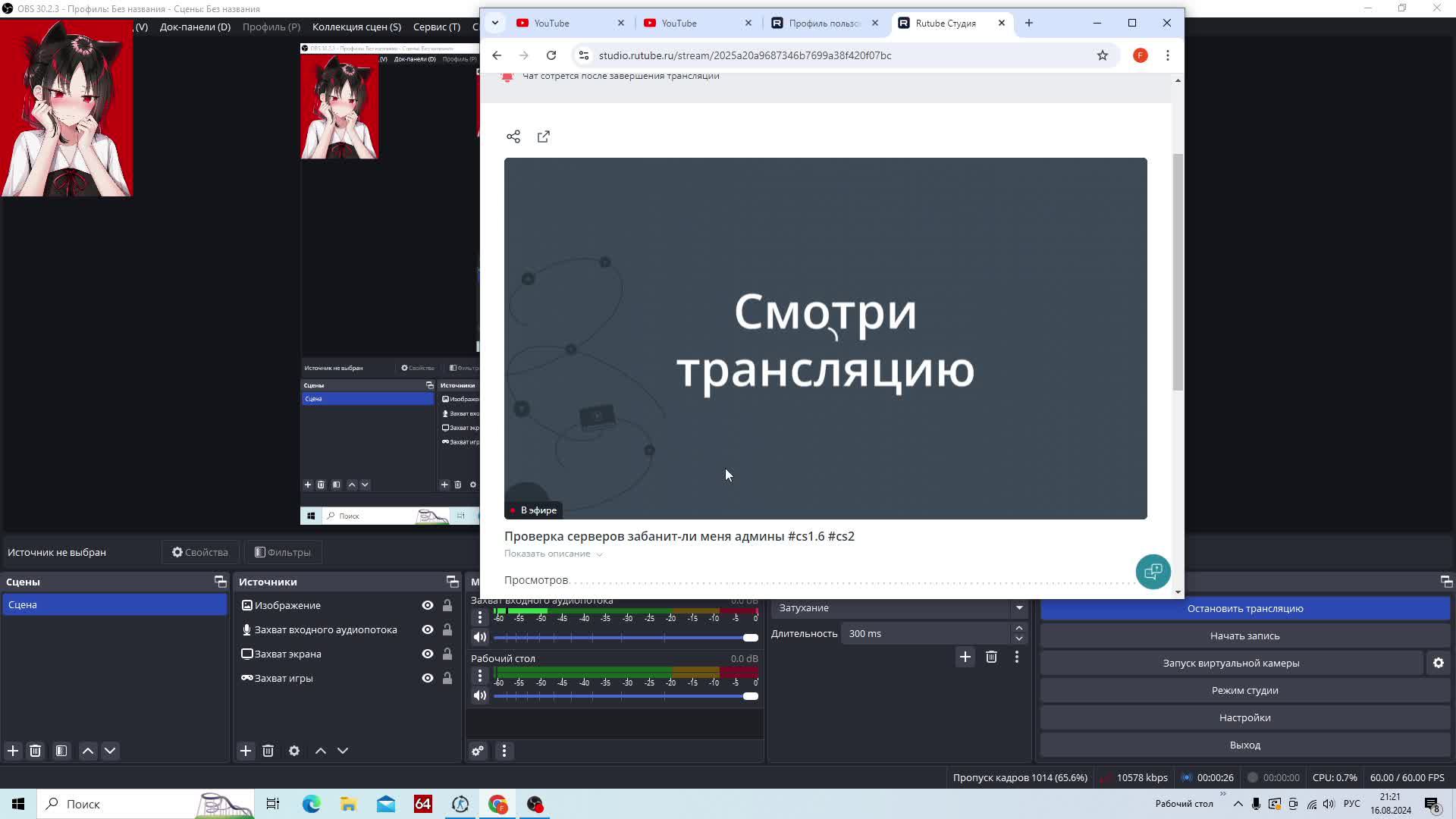Toggle visibility of Захват игры source
Screen dimensions: 1456x819
tap(428, 678)
